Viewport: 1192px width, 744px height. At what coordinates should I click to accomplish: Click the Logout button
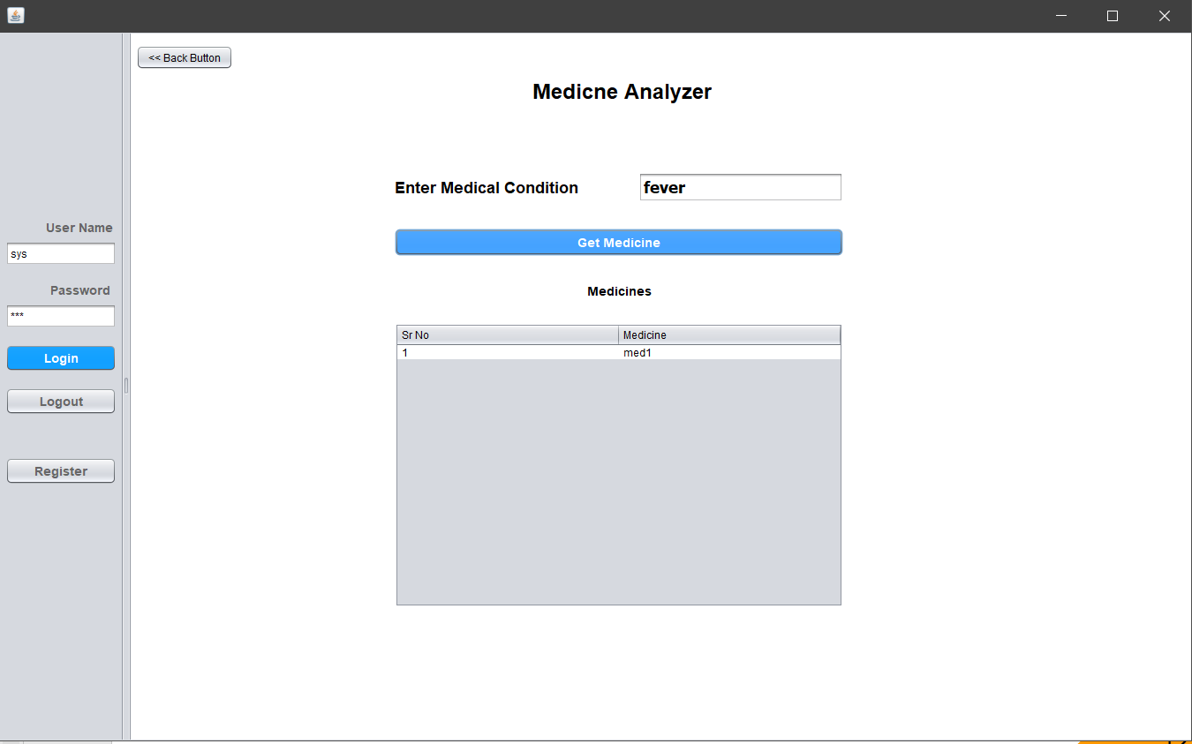(x=60, y=400)
